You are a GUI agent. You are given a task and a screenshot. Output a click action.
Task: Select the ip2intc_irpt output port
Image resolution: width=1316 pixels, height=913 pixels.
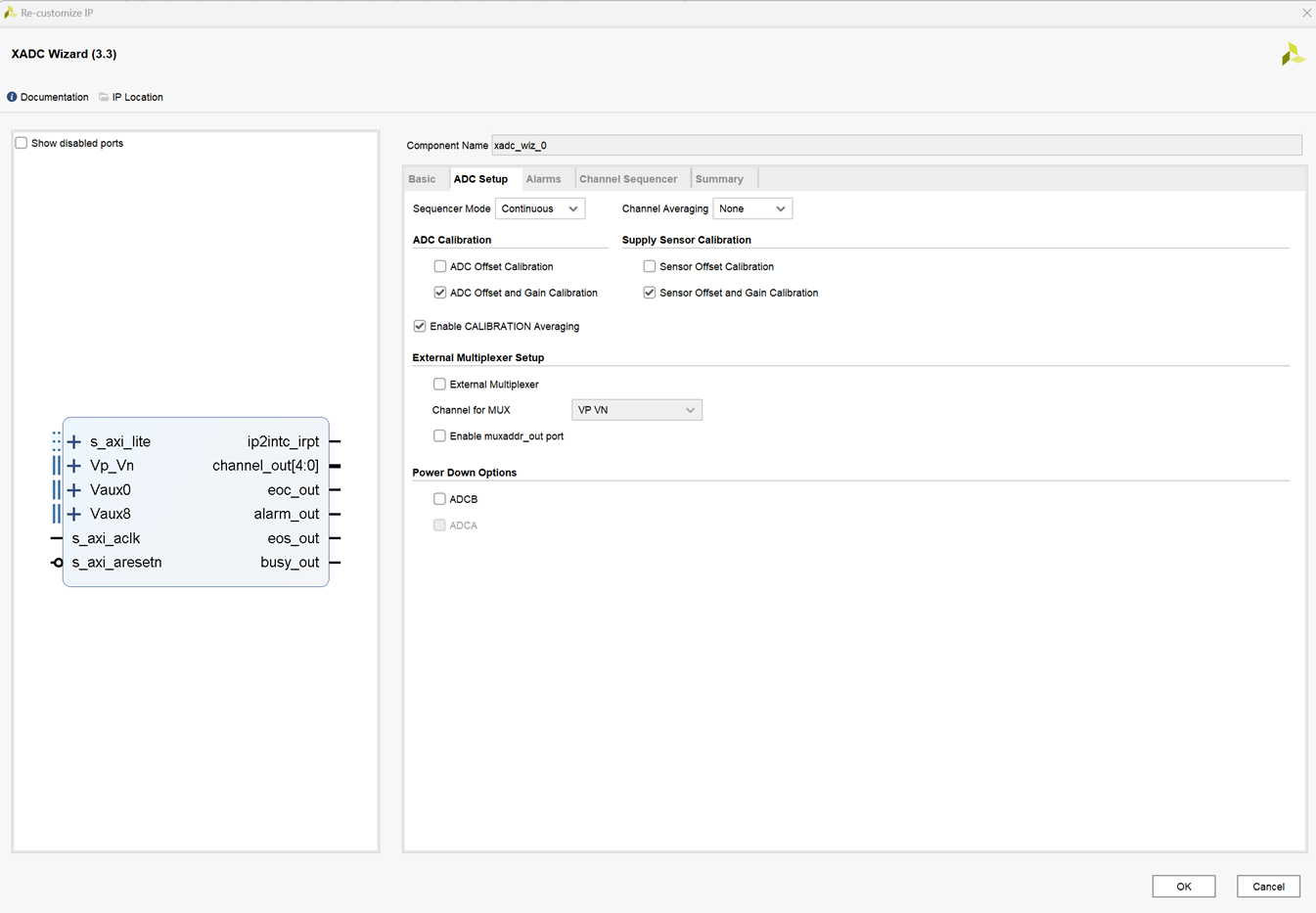pos(284,442)
